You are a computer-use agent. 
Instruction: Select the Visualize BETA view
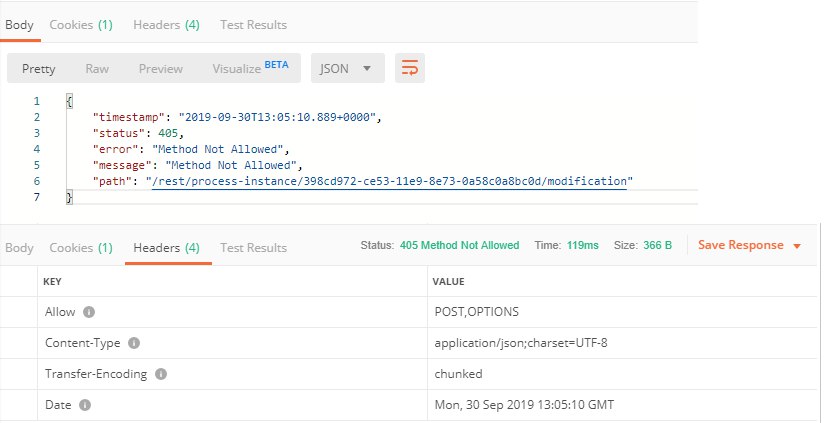click(x=250, y=68)
